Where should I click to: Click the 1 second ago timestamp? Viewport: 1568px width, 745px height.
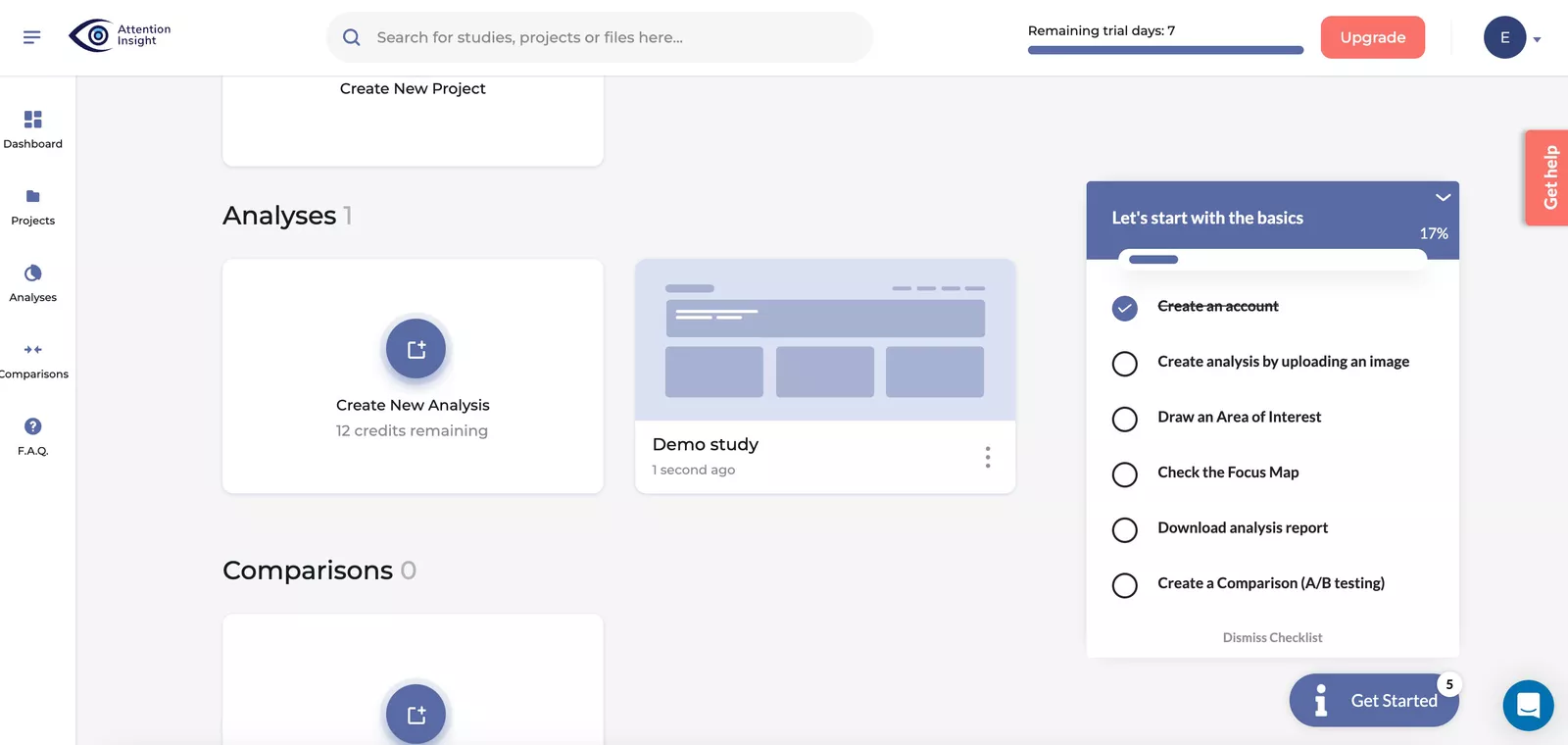pos(694,470)
